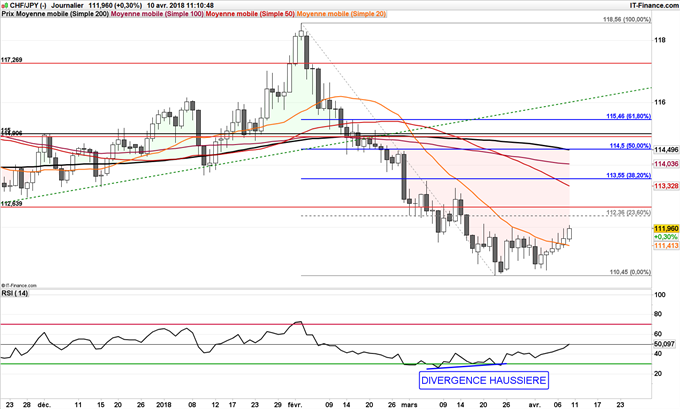Click the 50,097 RSI value tag
This screenshot has height=409, width=680.
point(665,344)
